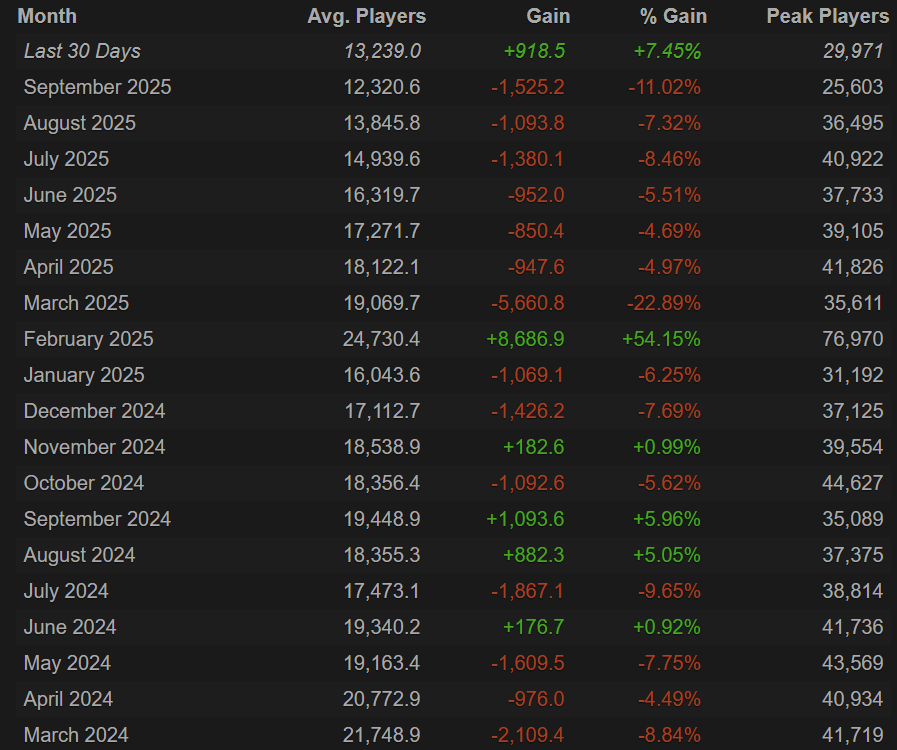Viewport: 897px width, 750px height.
Task: Click the Avg. Players column header
Action: point(367,16)
